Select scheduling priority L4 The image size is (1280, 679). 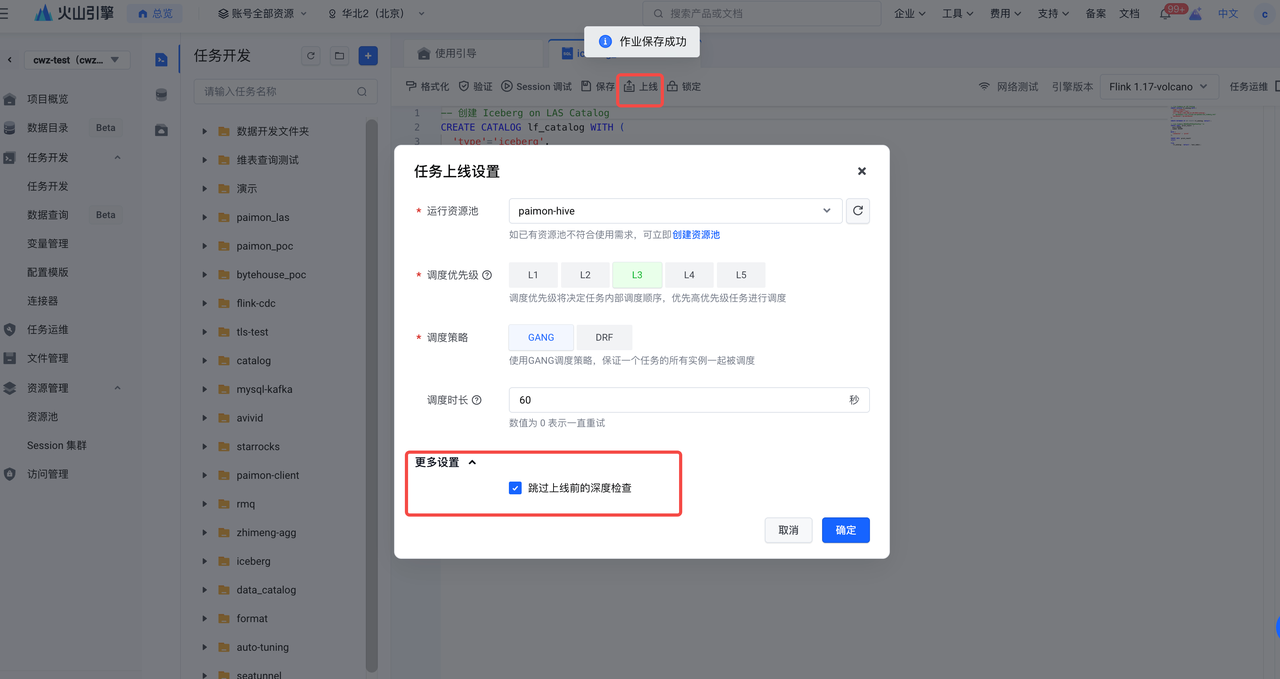[x=689, y=275]
